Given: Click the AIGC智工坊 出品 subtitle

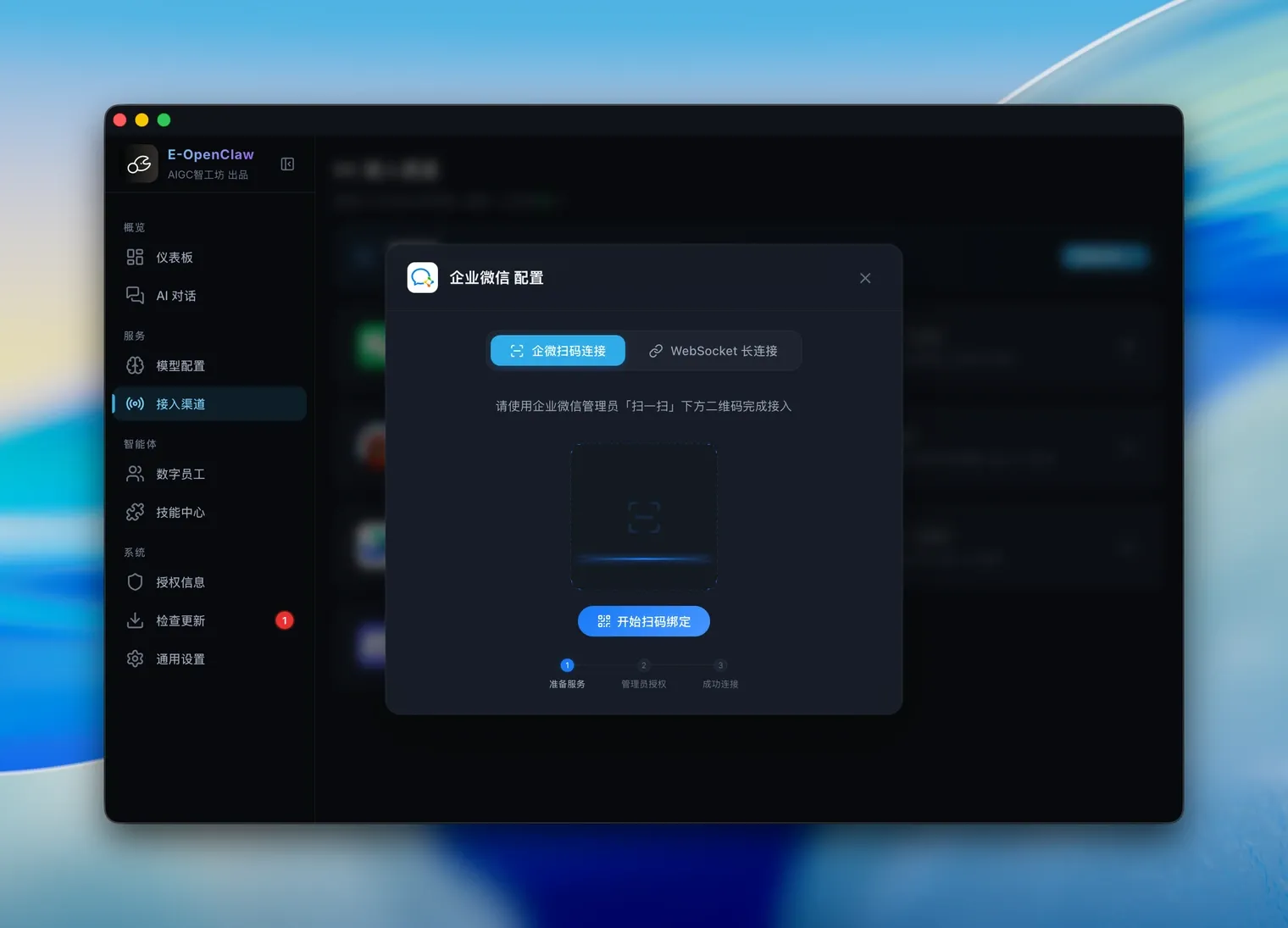Looking at the screenshot, I should (208, 175).
